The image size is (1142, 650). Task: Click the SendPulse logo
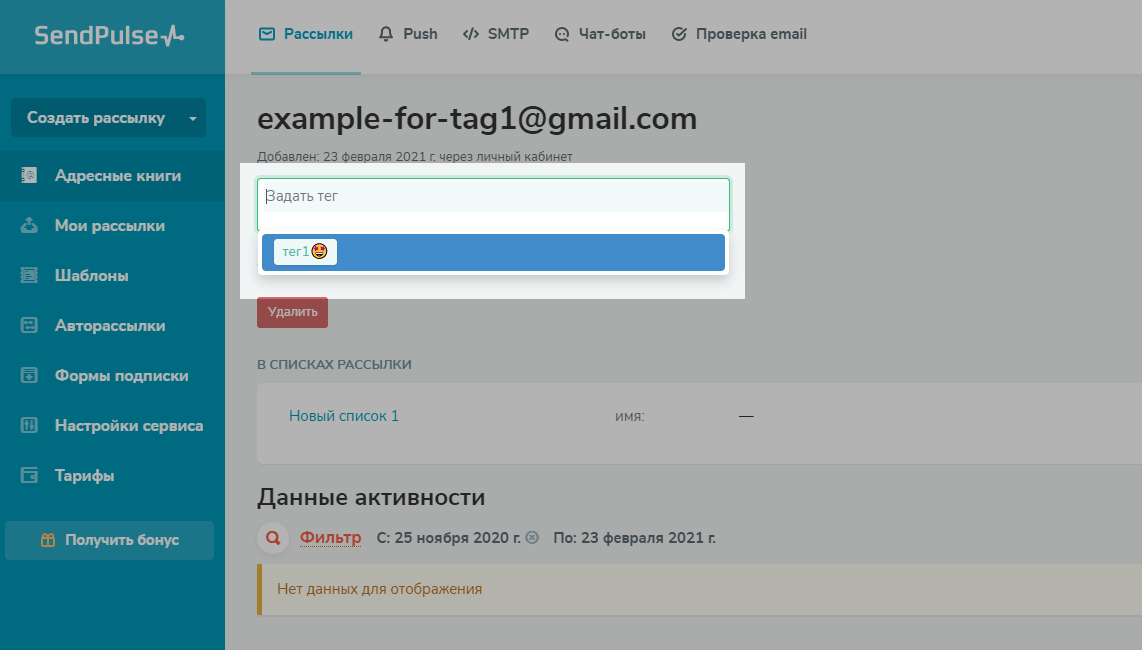[110, 36]
